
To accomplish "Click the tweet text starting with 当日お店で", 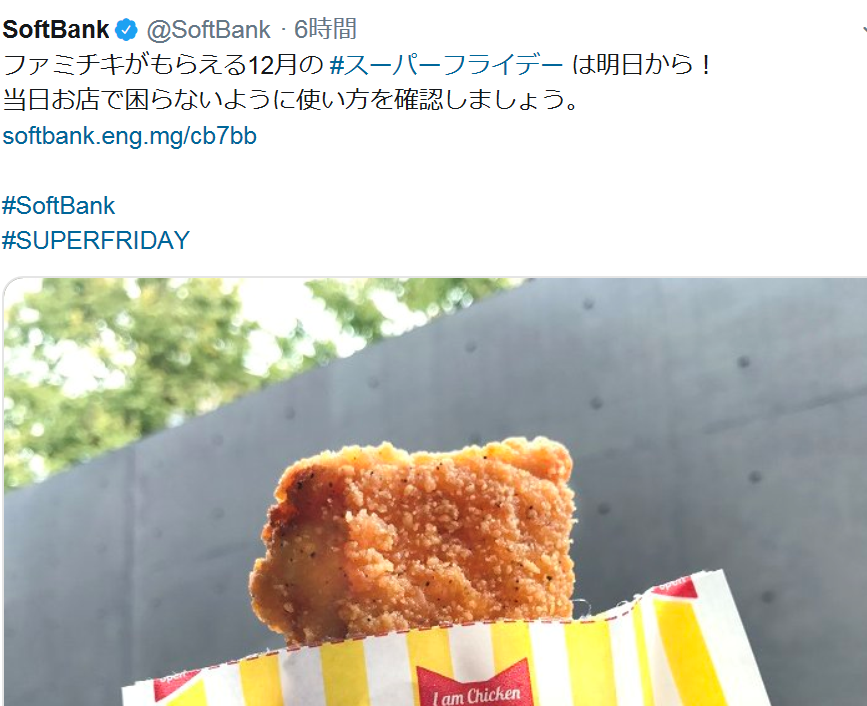I will coord(291,100).
